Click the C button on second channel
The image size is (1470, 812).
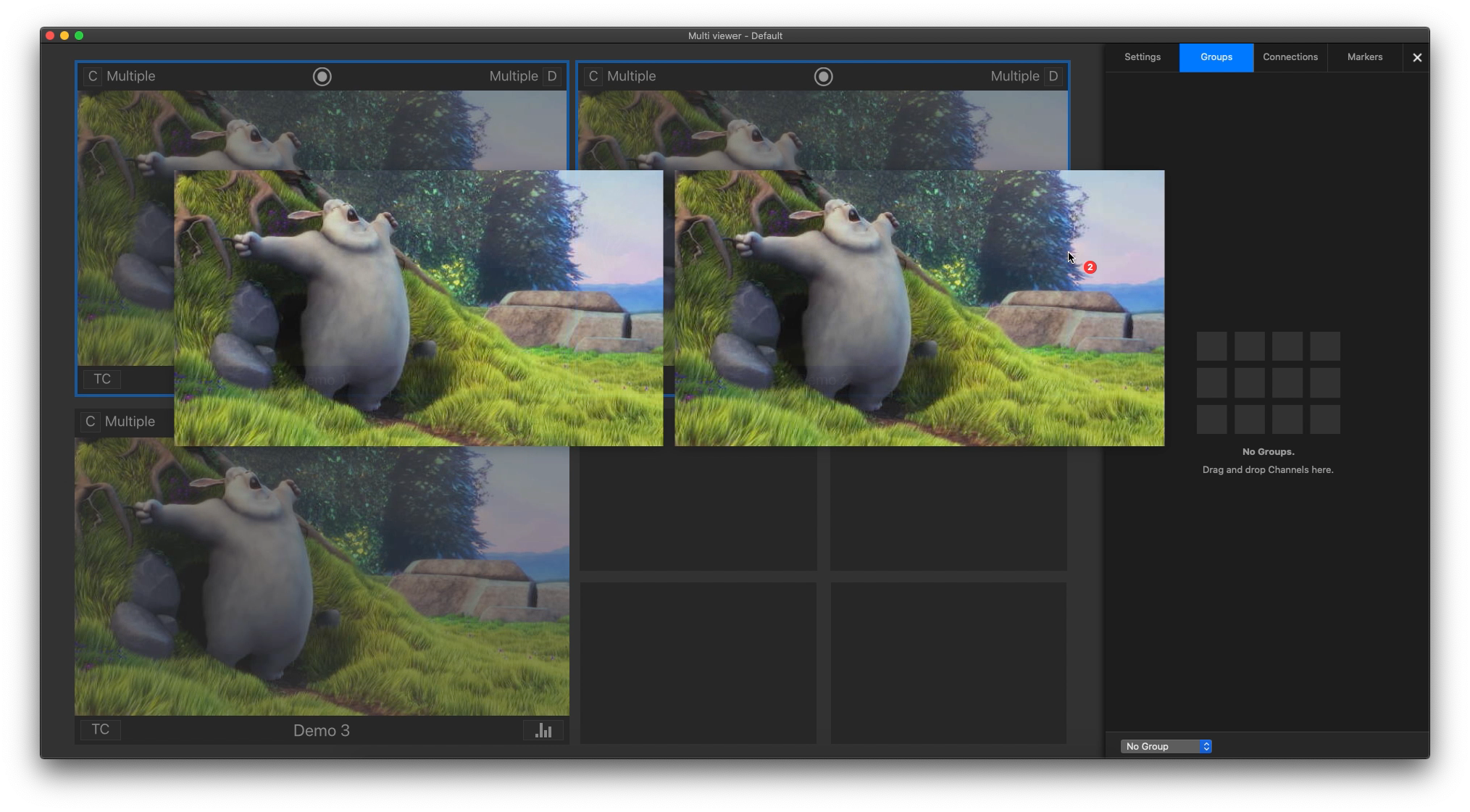click(593, 76)
